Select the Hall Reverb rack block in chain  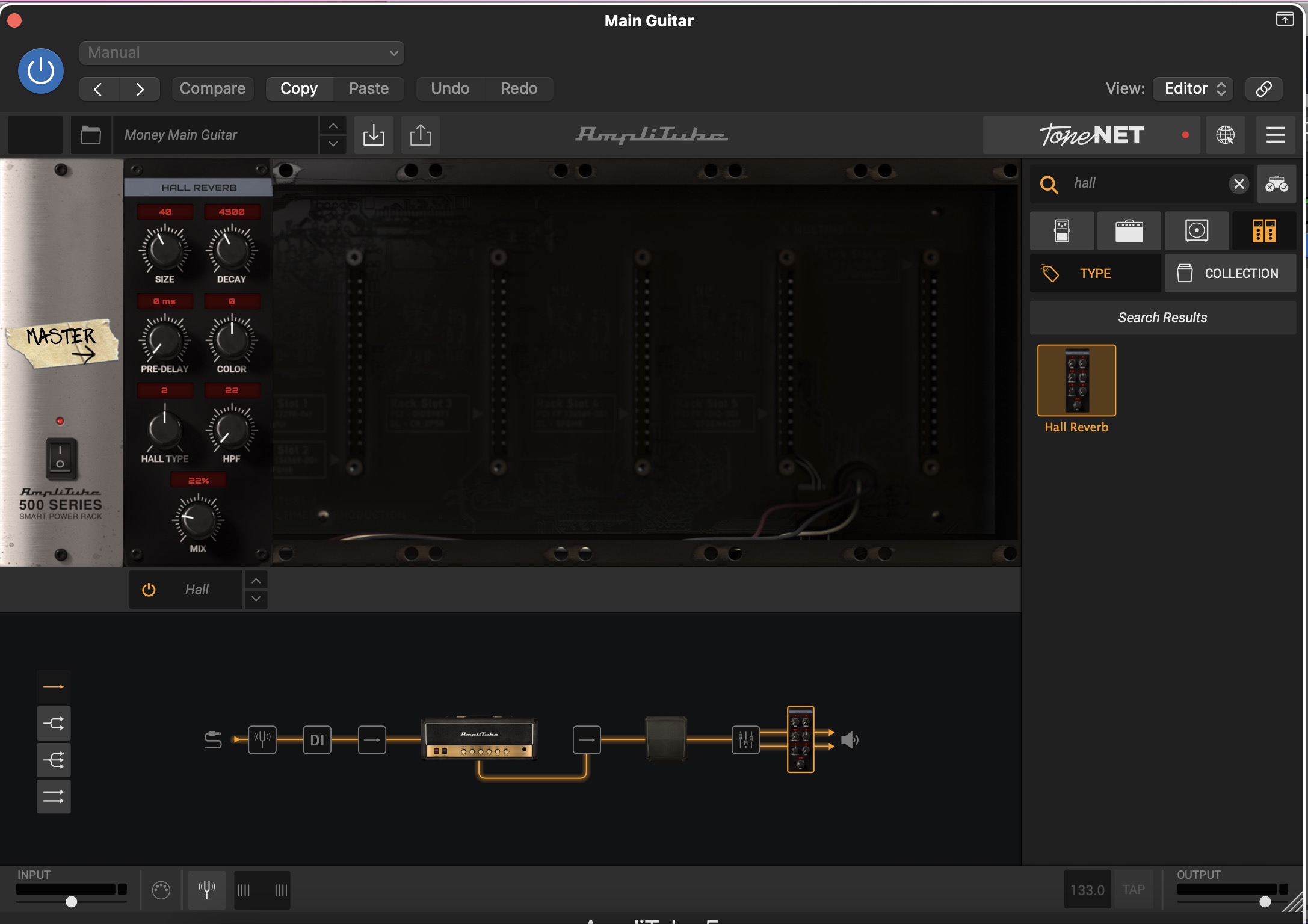[801, 739]
